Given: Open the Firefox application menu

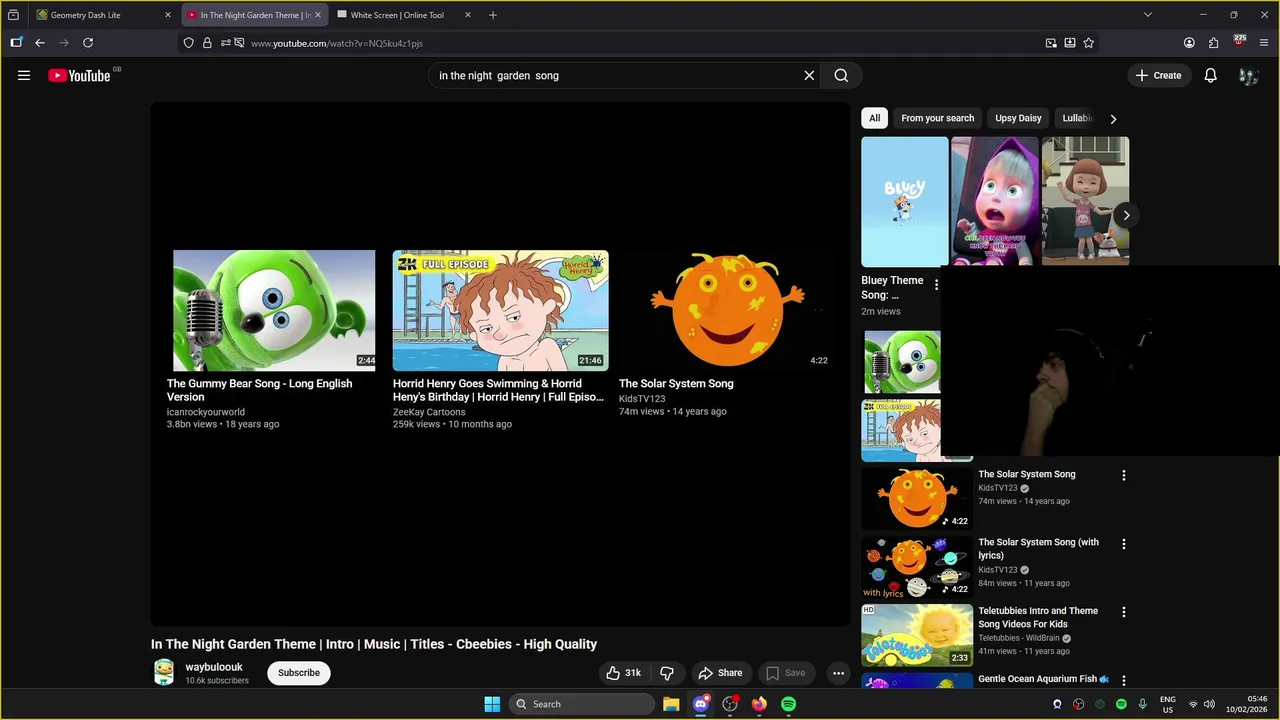Looking at the screenshot, I should 1263,43.
